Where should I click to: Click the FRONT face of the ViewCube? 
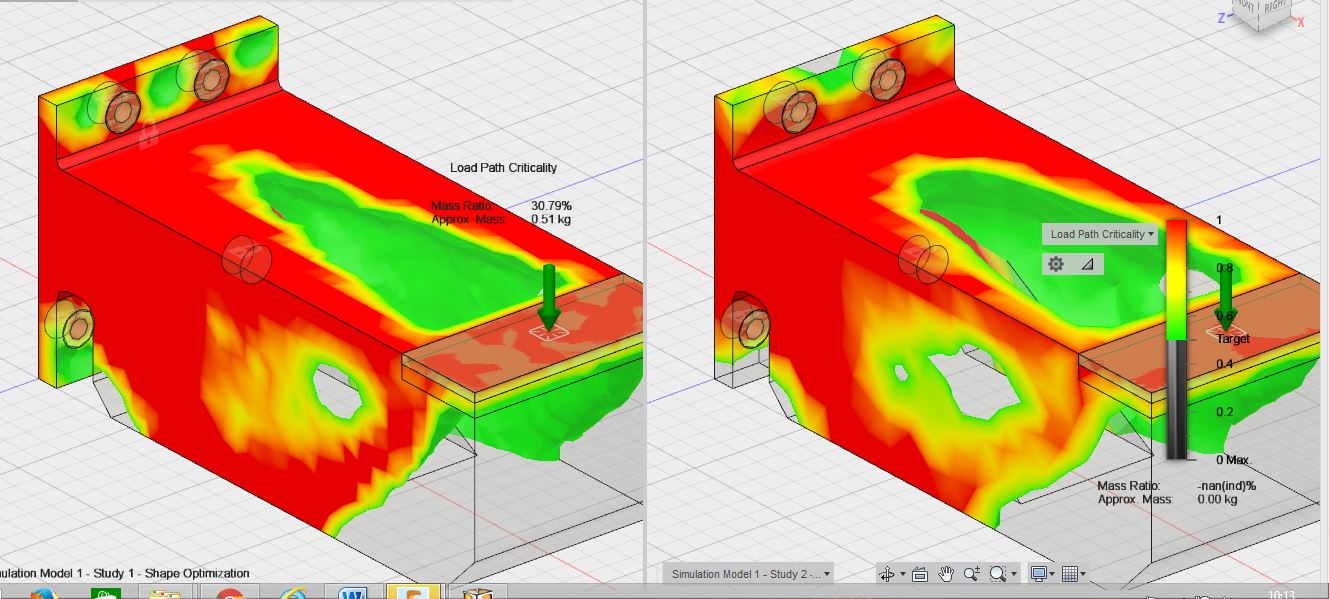(x=1248, y=8)
